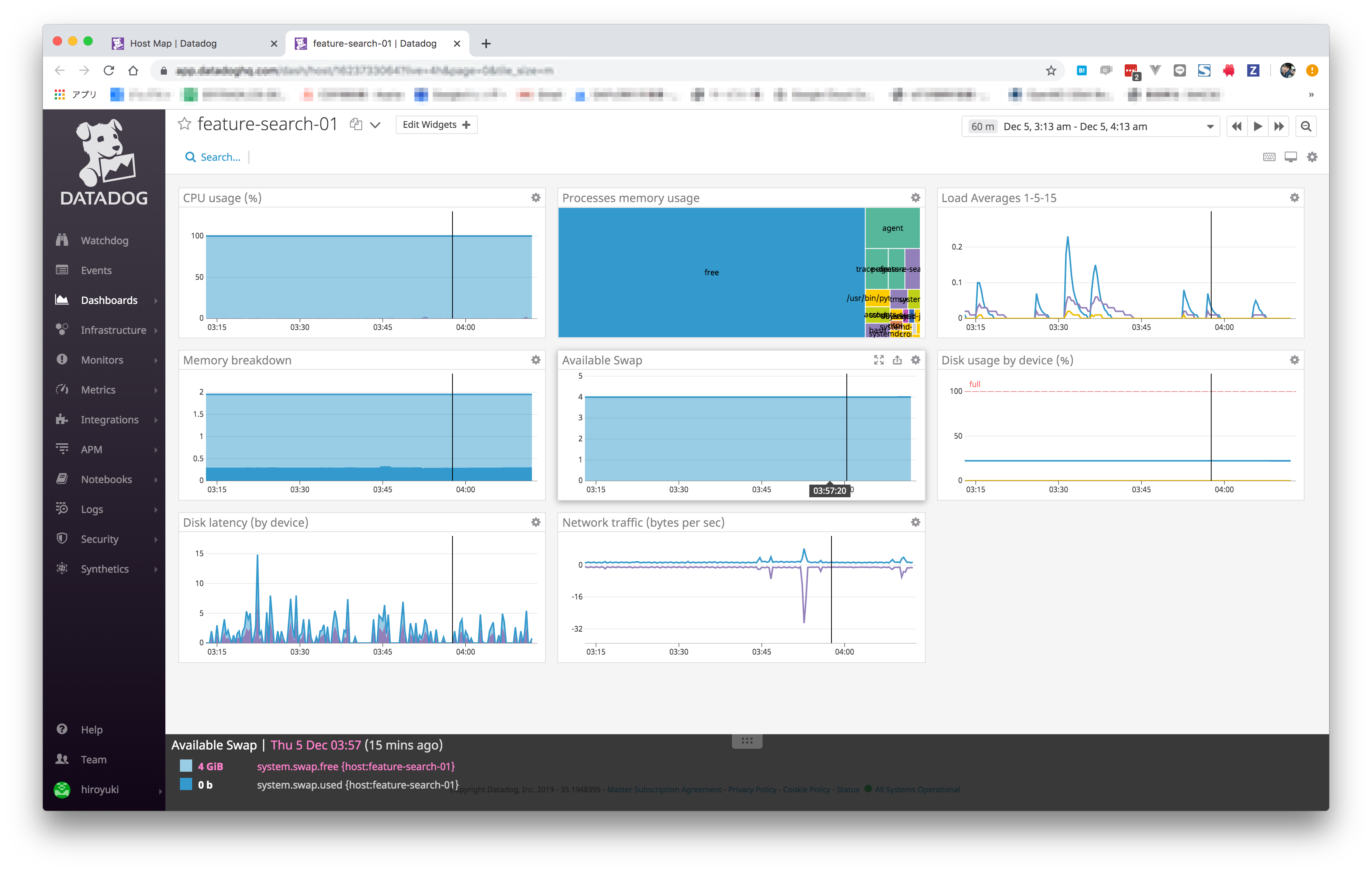Open the Privacy Policy link
The width and height of the screenshot is (1372, 872).
click(x=751, y=789)
